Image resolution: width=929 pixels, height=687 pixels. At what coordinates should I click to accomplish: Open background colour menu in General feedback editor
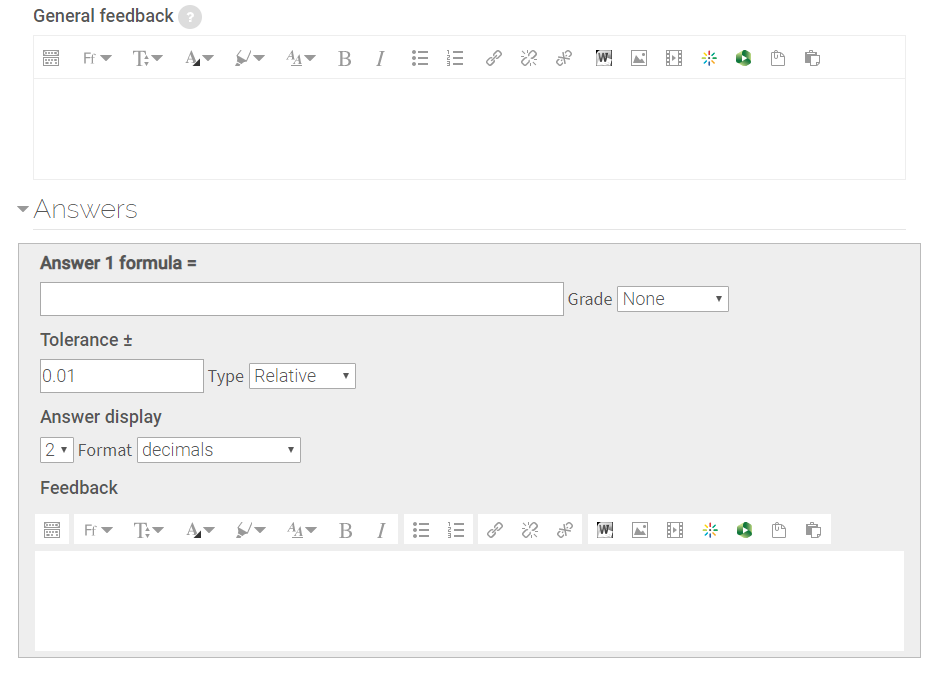(249, 58)
